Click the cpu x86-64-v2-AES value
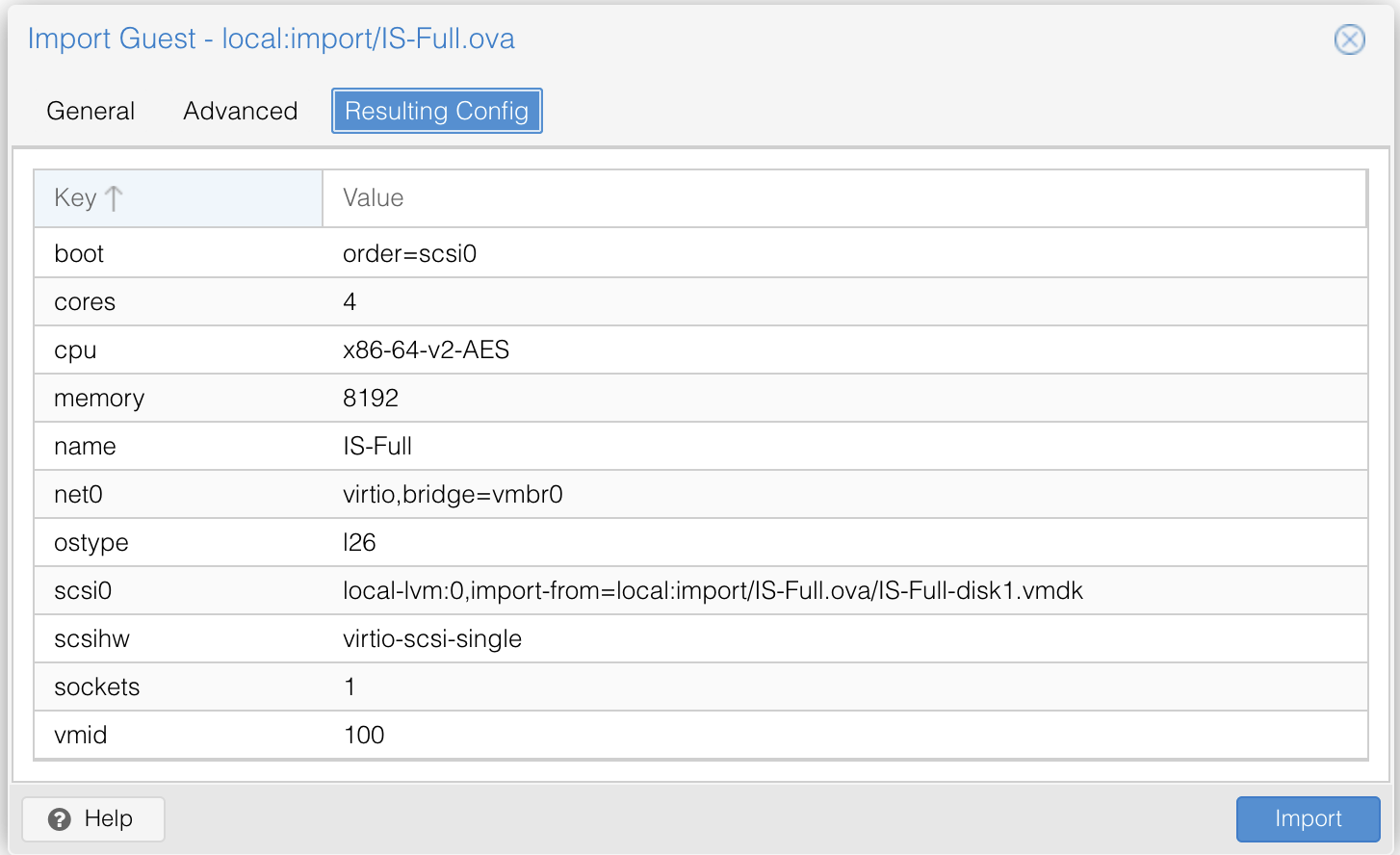This screenshot has height=855, width=1400. [x=426, y=350]
